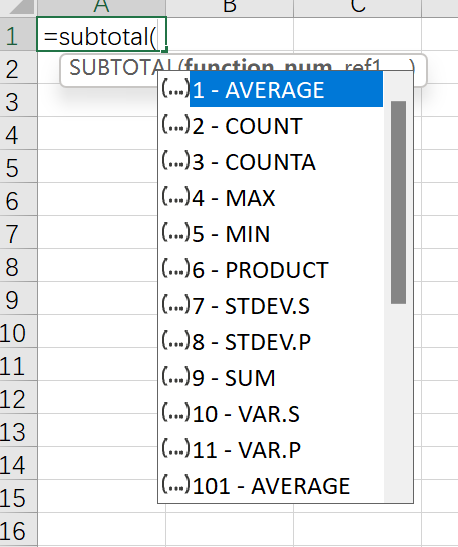Select row 15 header
458x547 pixels.
18,496
